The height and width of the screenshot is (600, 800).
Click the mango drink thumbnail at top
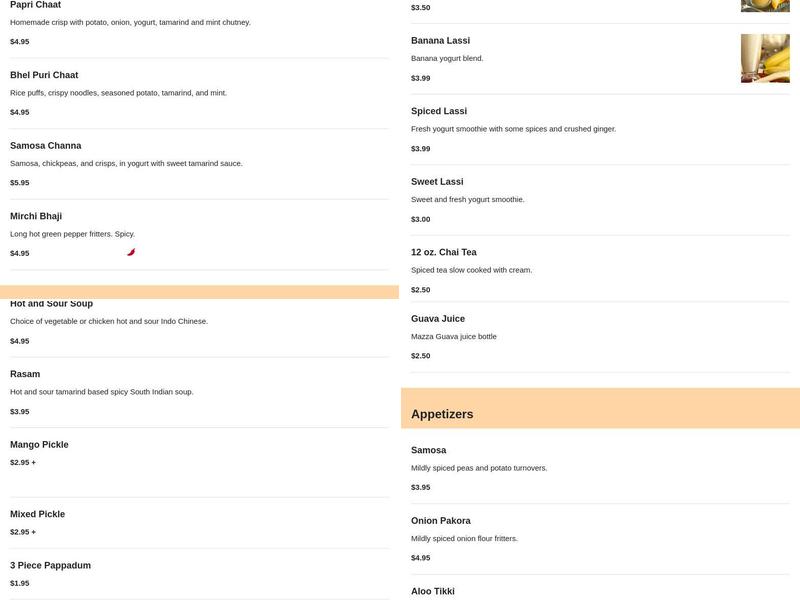coord(765,5)
